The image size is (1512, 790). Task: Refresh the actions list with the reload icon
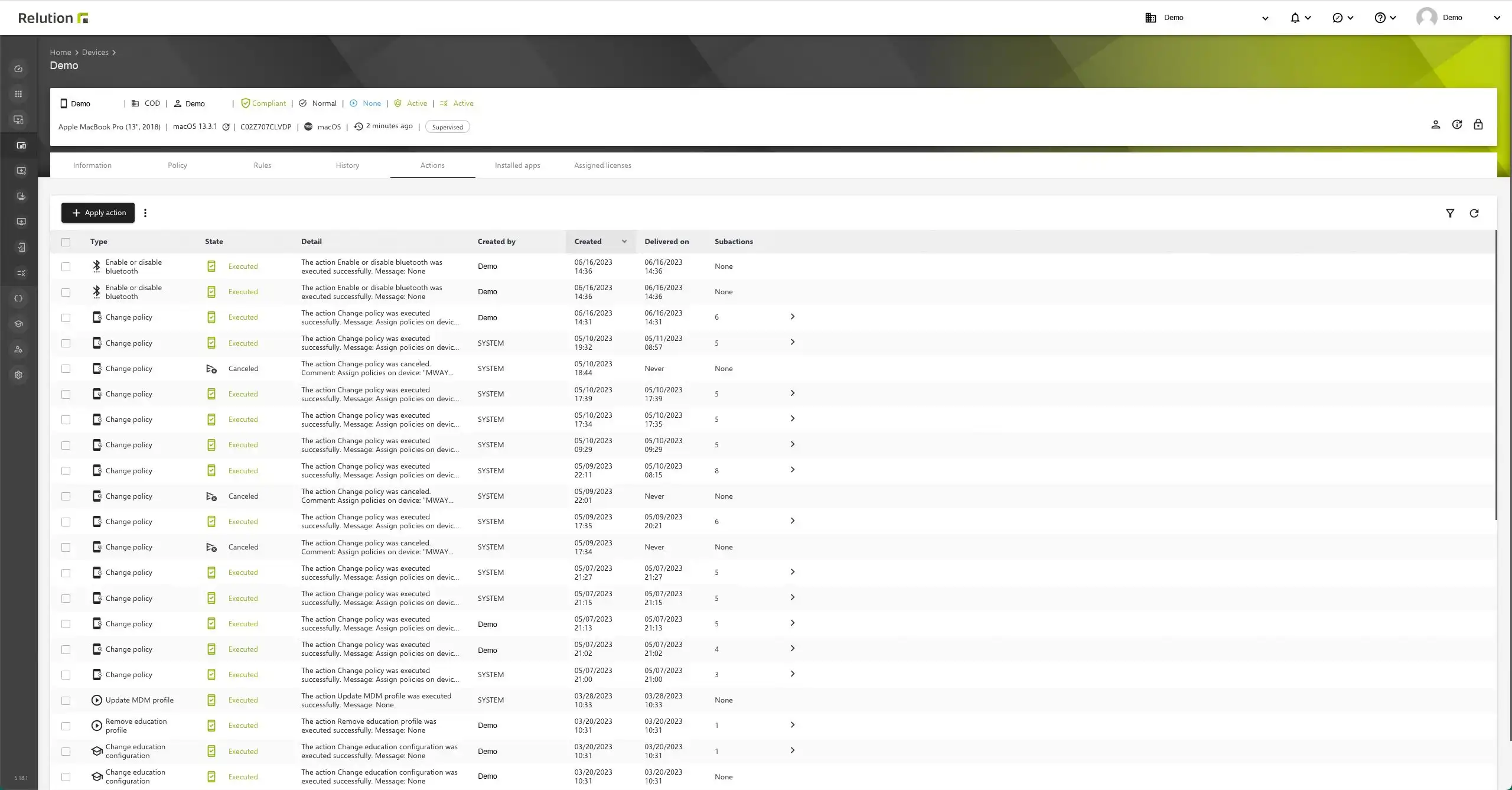coord(1474,213)
